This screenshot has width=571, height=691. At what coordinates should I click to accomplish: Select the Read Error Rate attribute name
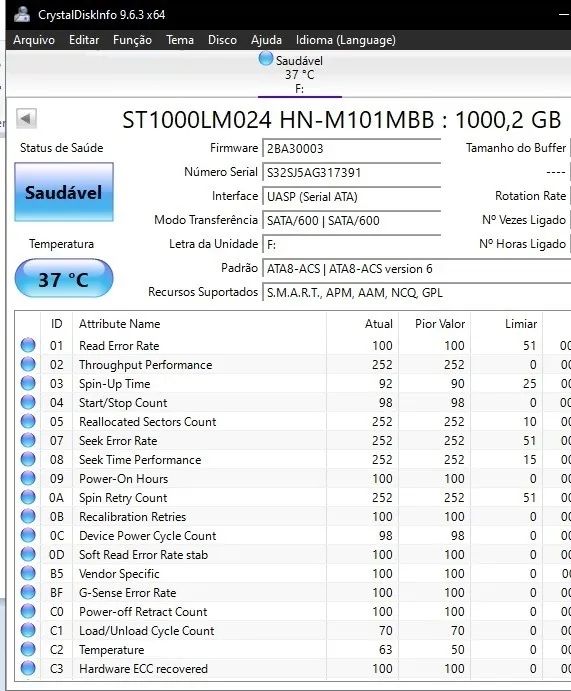[119, 346]
